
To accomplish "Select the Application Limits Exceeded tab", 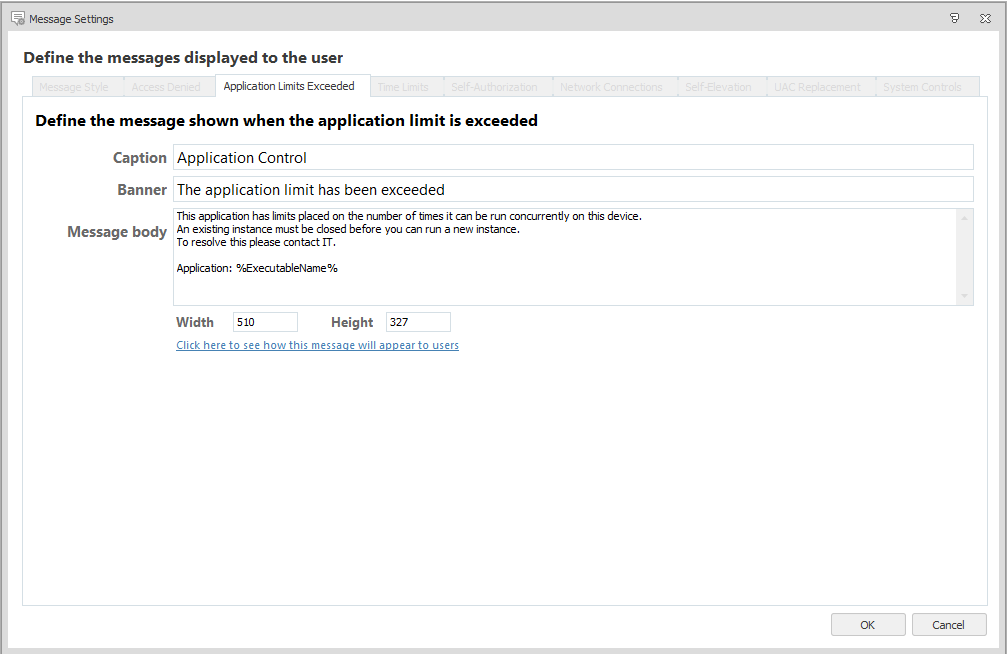I will 289,86.
